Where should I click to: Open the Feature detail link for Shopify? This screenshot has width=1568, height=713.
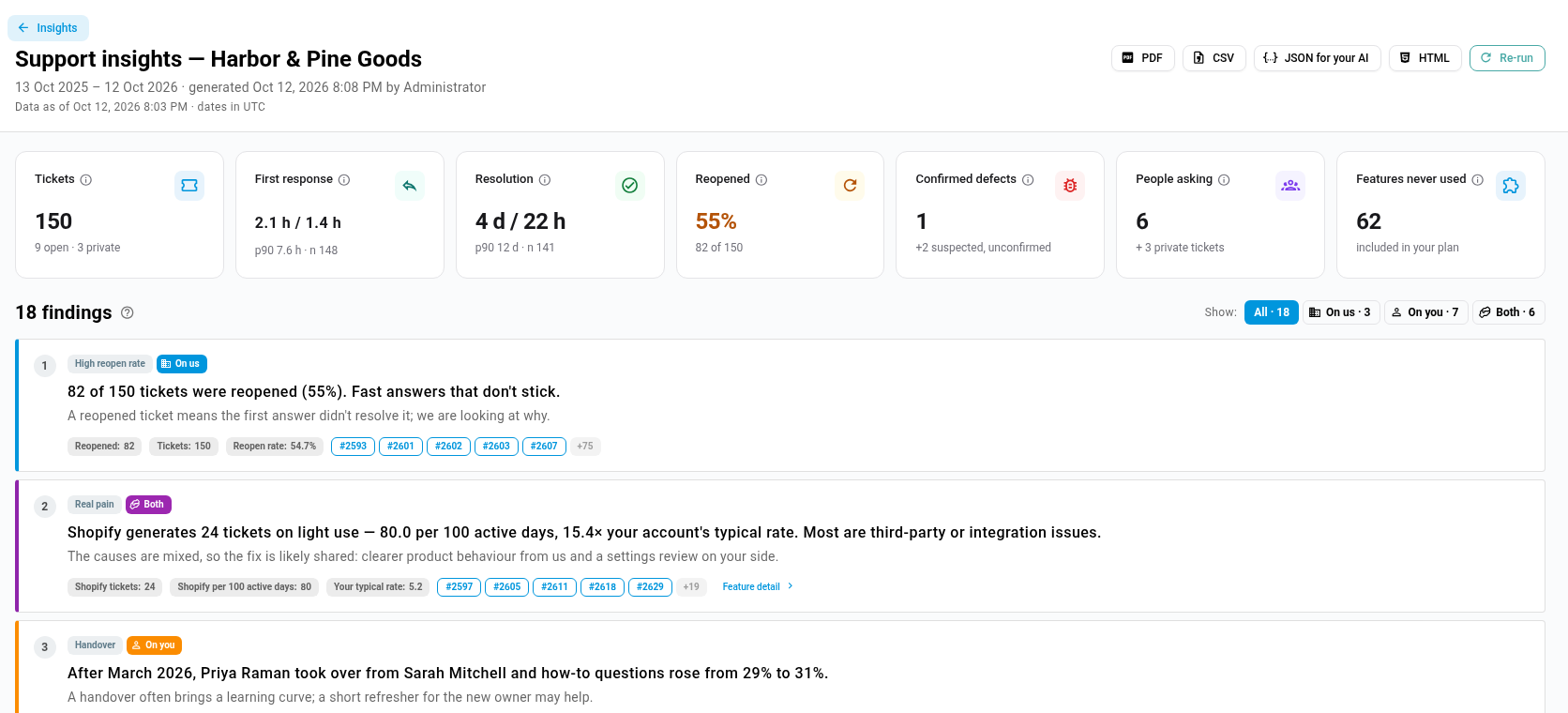tap(758, 587)
